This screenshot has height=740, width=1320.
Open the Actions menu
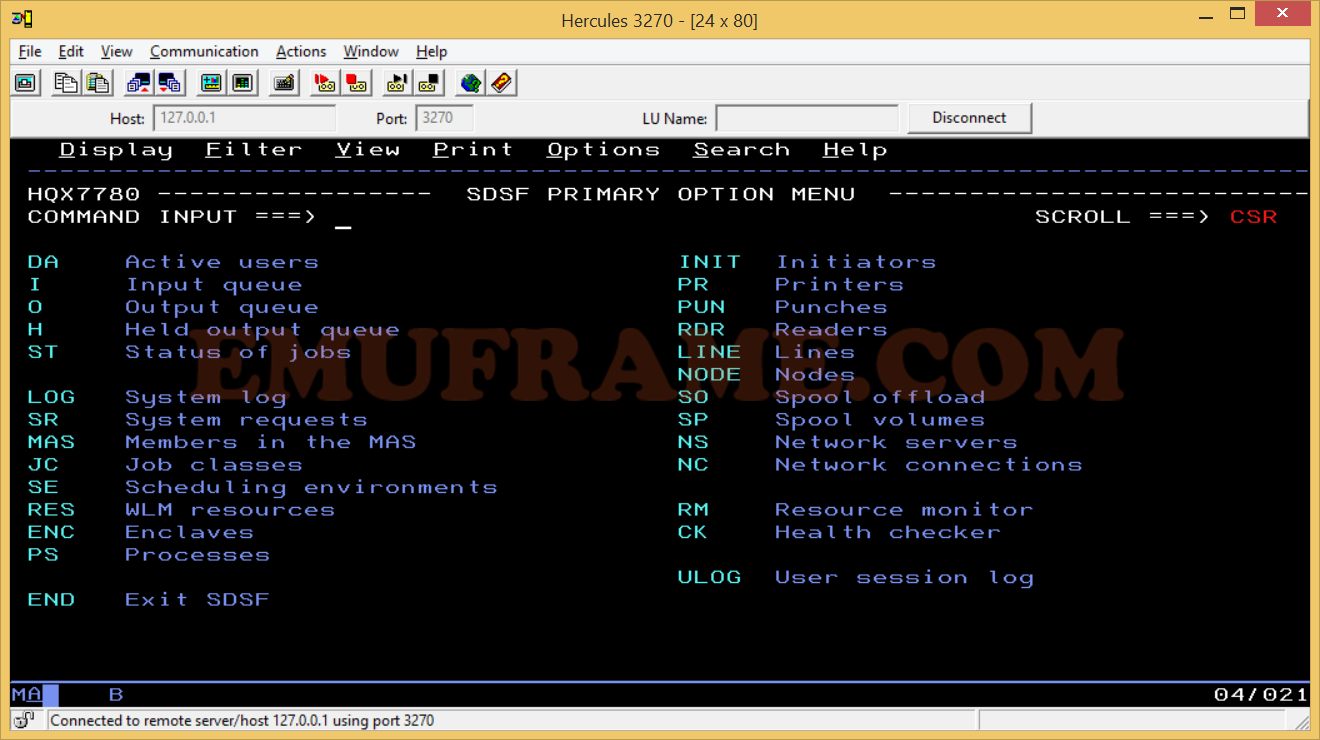click(301, 51)
